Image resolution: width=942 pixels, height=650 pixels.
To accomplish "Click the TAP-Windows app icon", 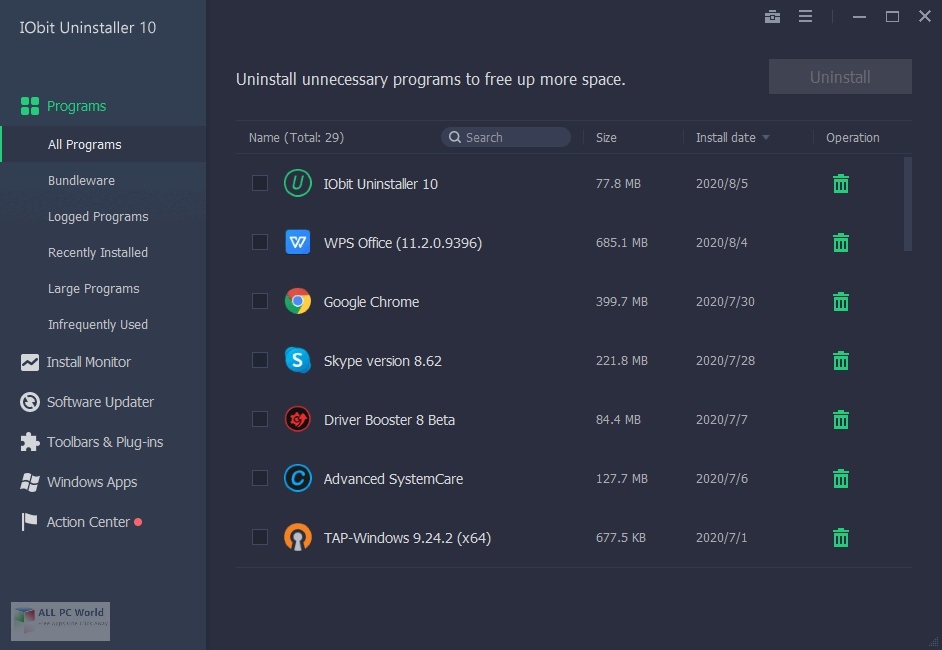I will click(x=297, y=537).
